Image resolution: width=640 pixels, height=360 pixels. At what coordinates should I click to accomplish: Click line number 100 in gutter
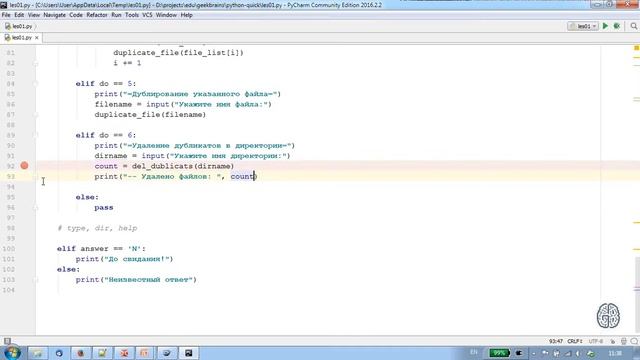(9, 249)
